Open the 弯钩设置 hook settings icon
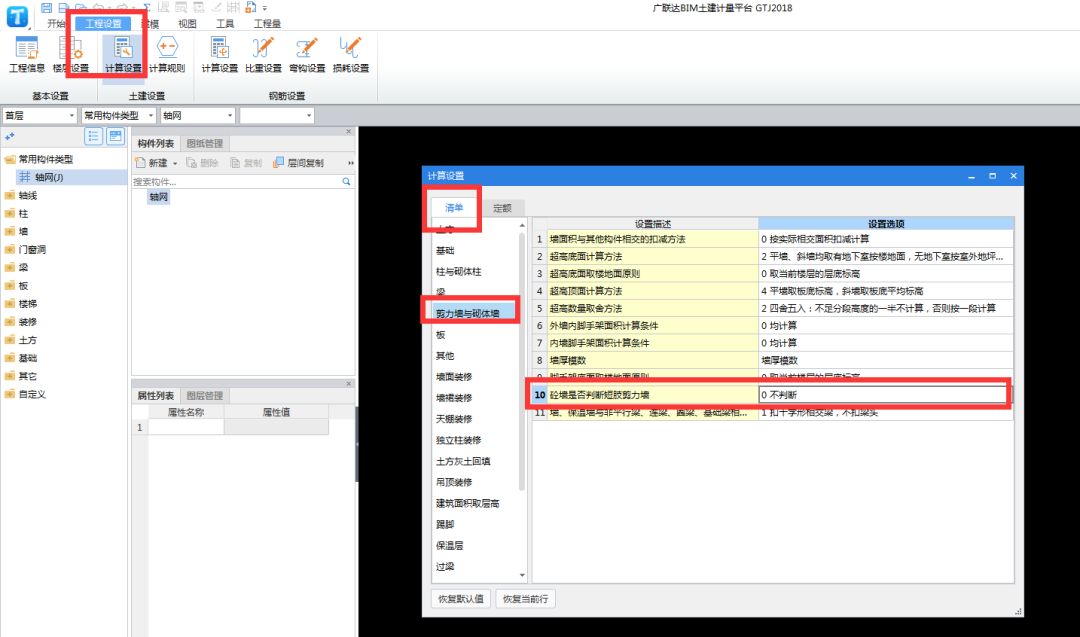Image resolution: width=1080 pixels, height=637 pixels. [x=307, y=55]
